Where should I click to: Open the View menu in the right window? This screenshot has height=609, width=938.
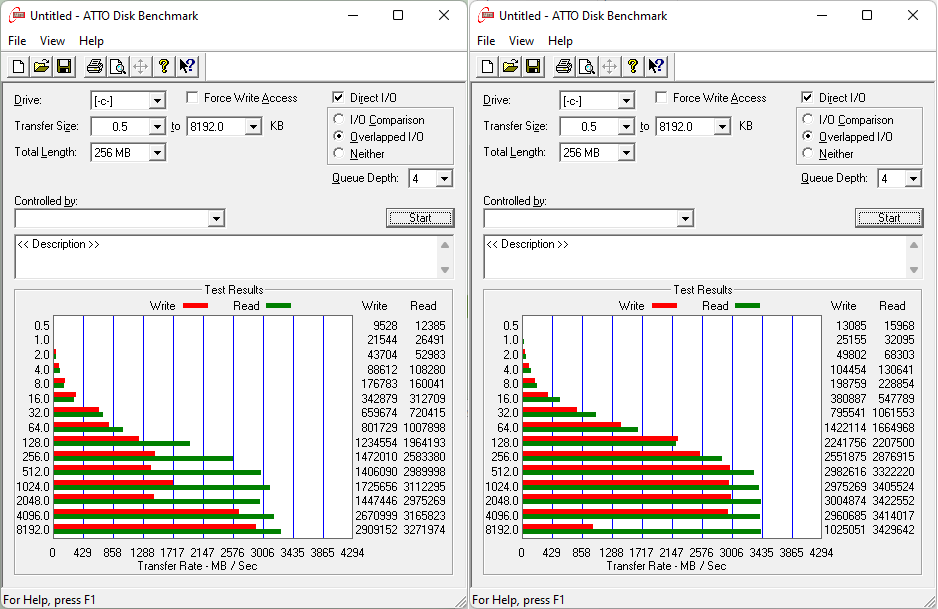(521, 41)
